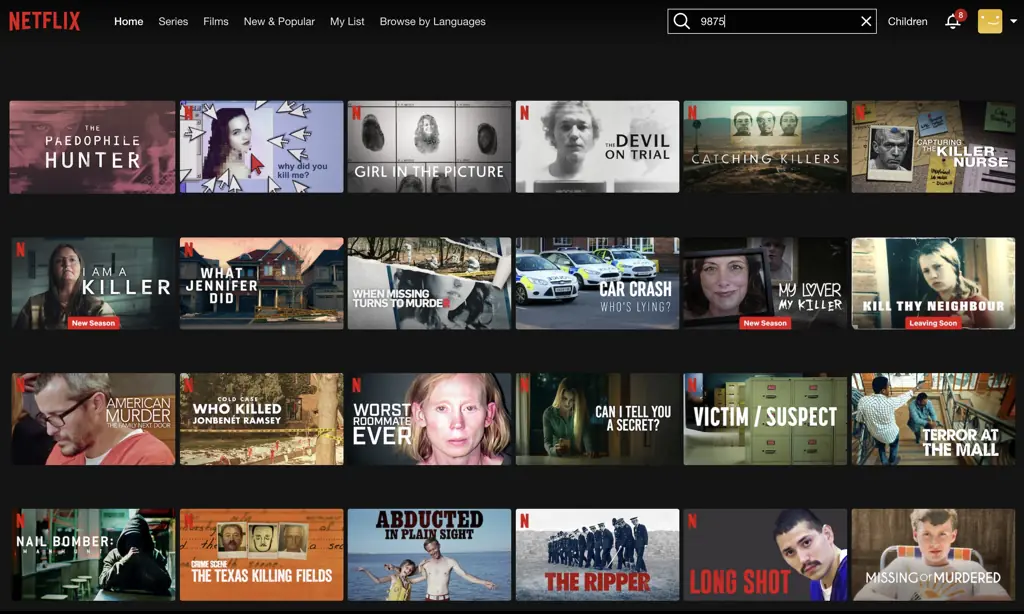View My List

pyautogui.click(x=347, y=21)
